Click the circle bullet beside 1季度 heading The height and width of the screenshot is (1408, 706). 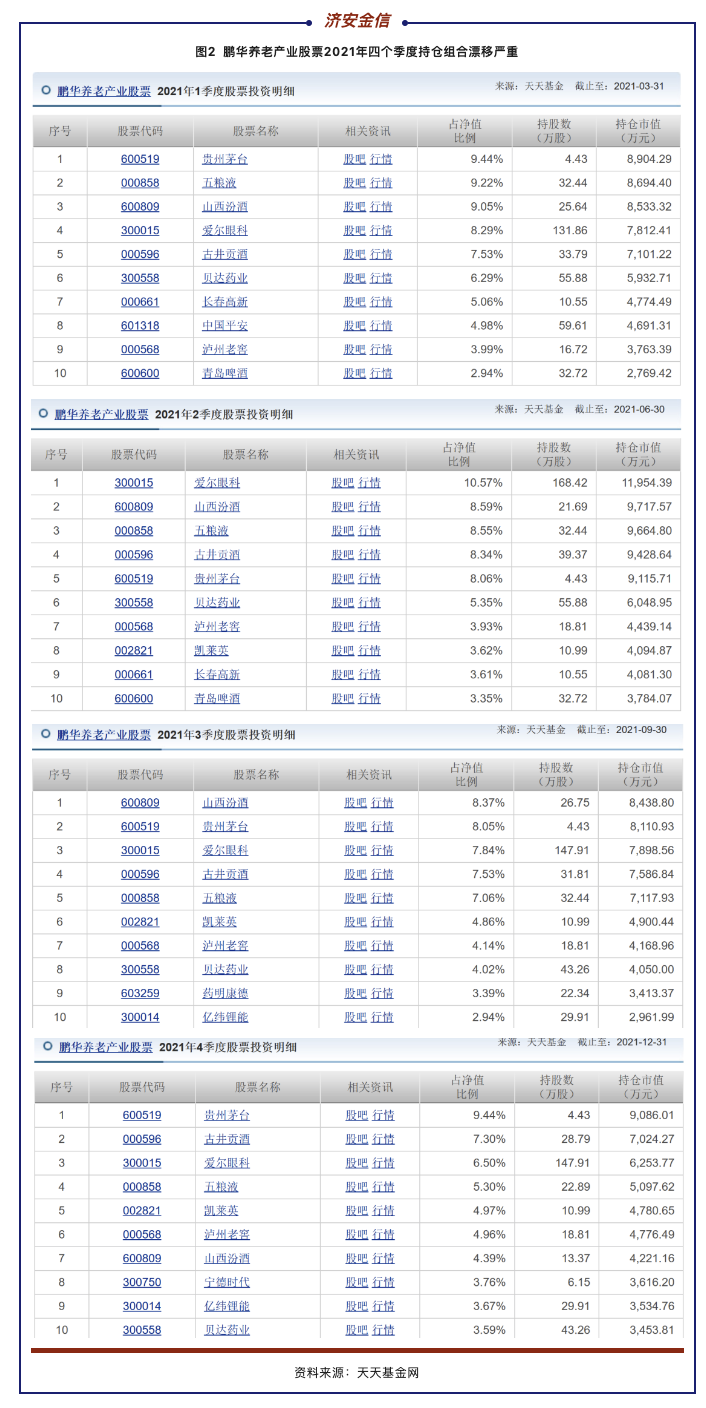pos(46,90)
